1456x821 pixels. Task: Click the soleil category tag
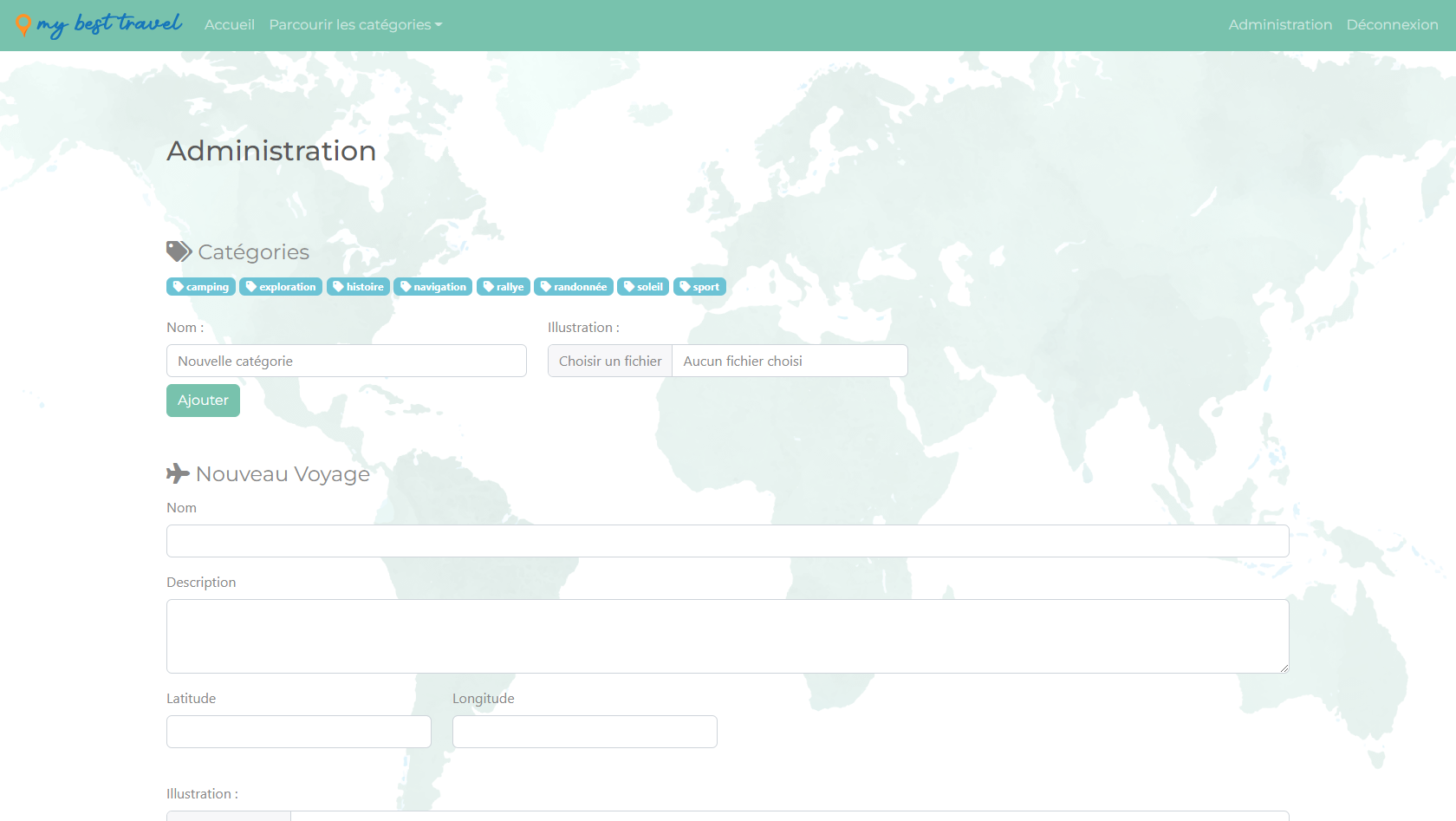(x=643, y=287)
